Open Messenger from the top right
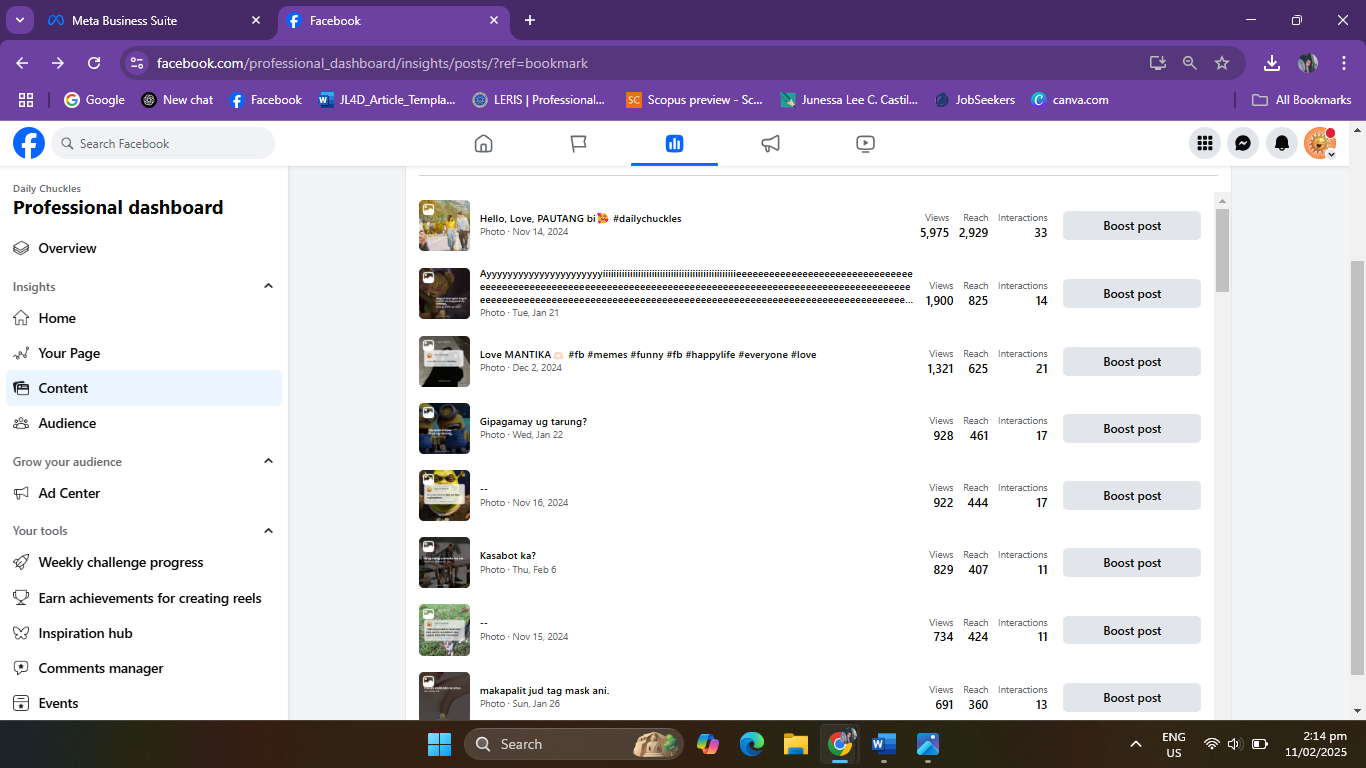The width and height of the screenshot is (1366, 768). pyautogui.click(x=1243, y=143)
